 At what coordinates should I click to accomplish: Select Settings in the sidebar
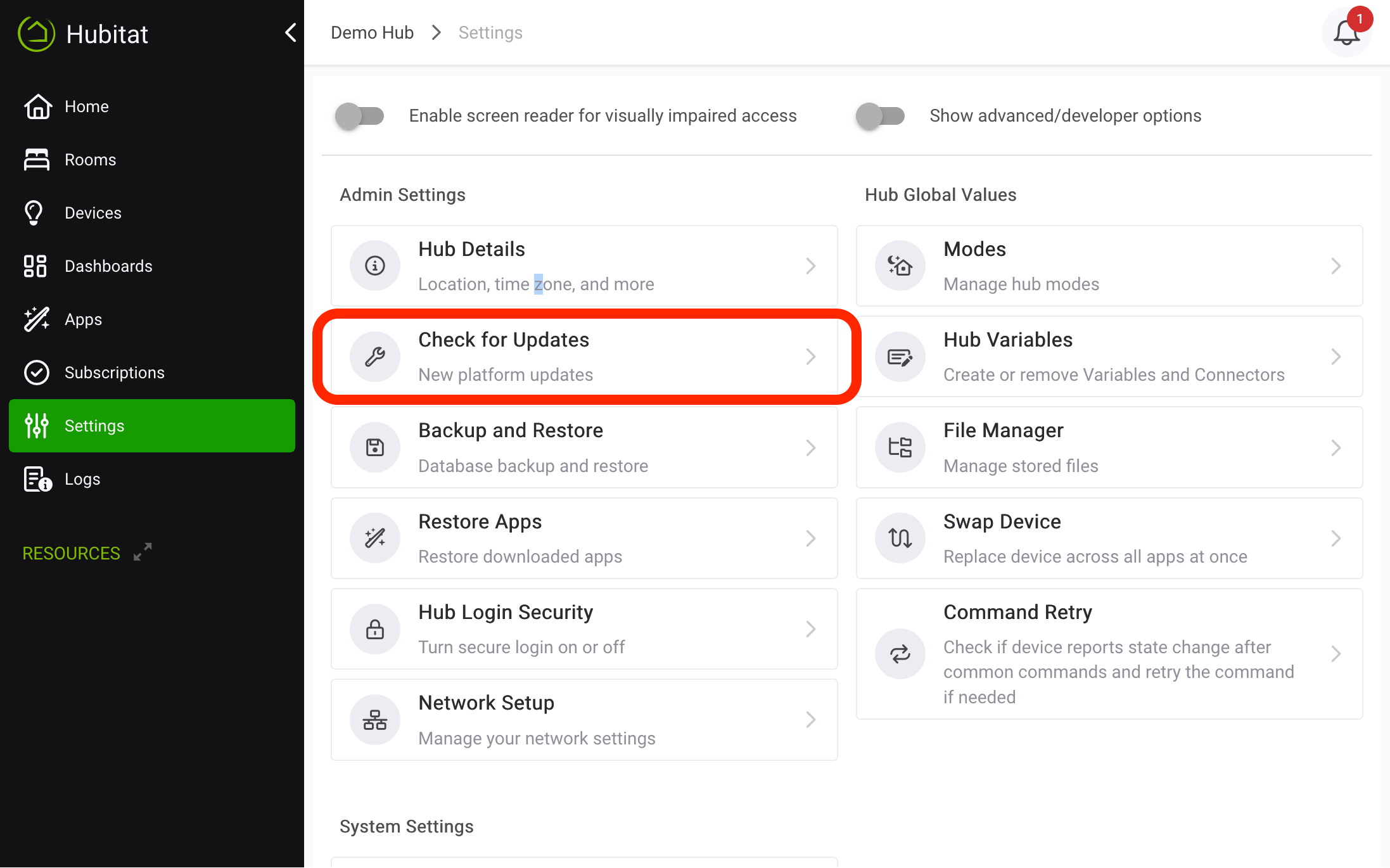coord(152,426)
